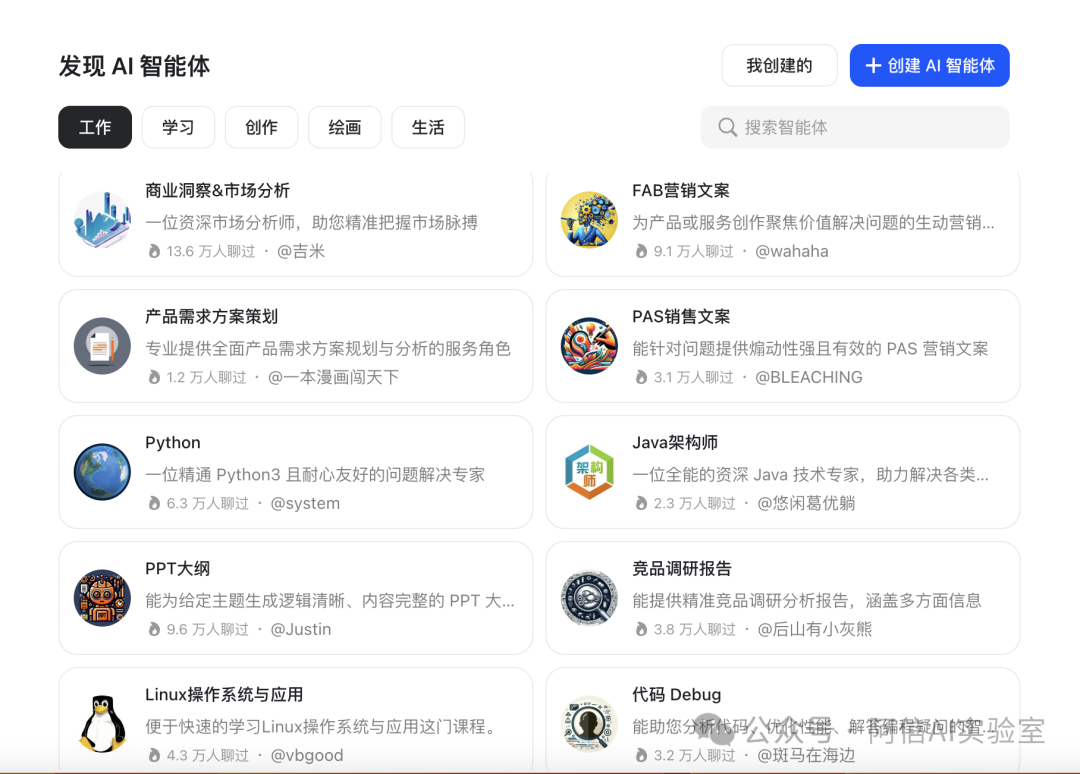This screenshot has height=774, width=1080.
Task: Click author name @system
Action: pyautogui.click(x=306, y=503)
